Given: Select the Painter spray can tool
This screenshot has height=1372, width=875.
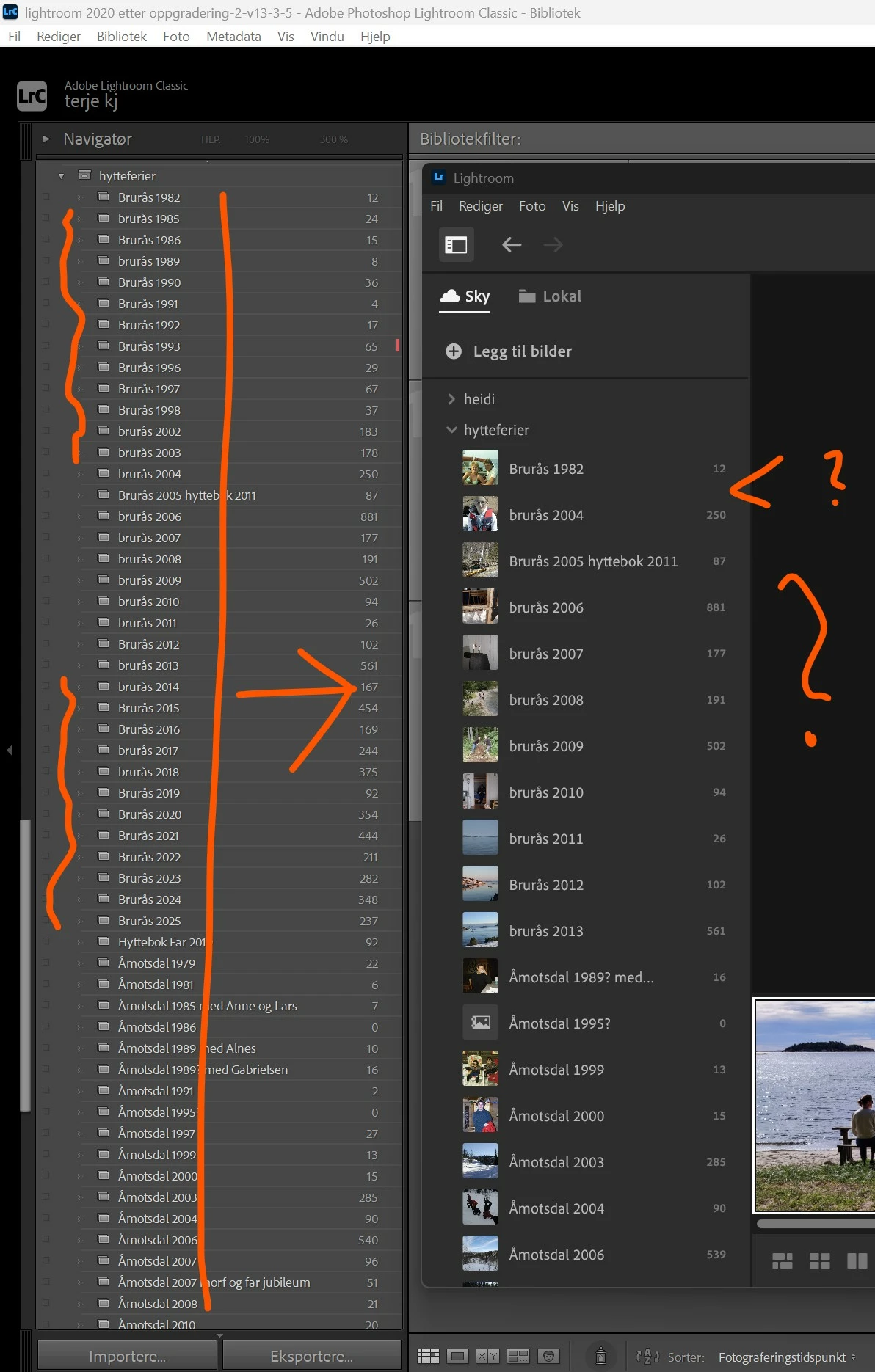Looking at the screenshot, I should [600, 1356].
